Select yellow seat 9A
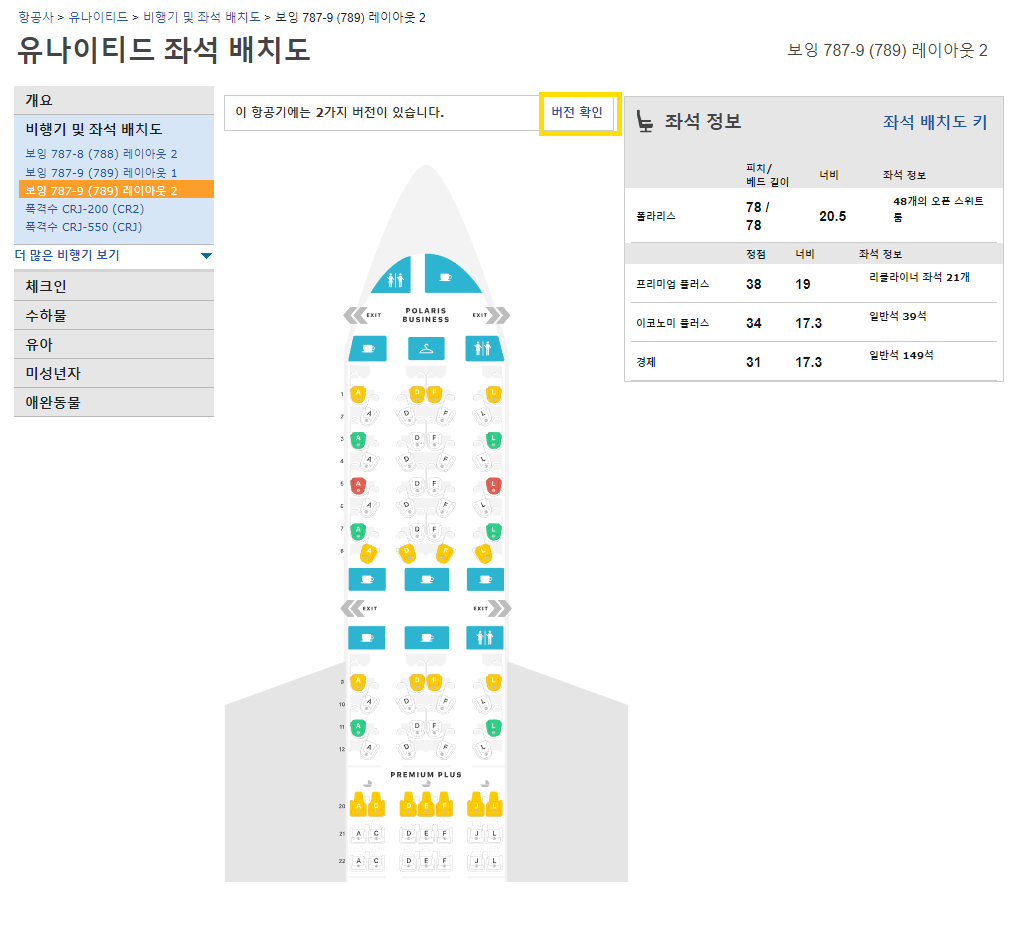Screen dimensions: 1022x926 click(358, 682)
